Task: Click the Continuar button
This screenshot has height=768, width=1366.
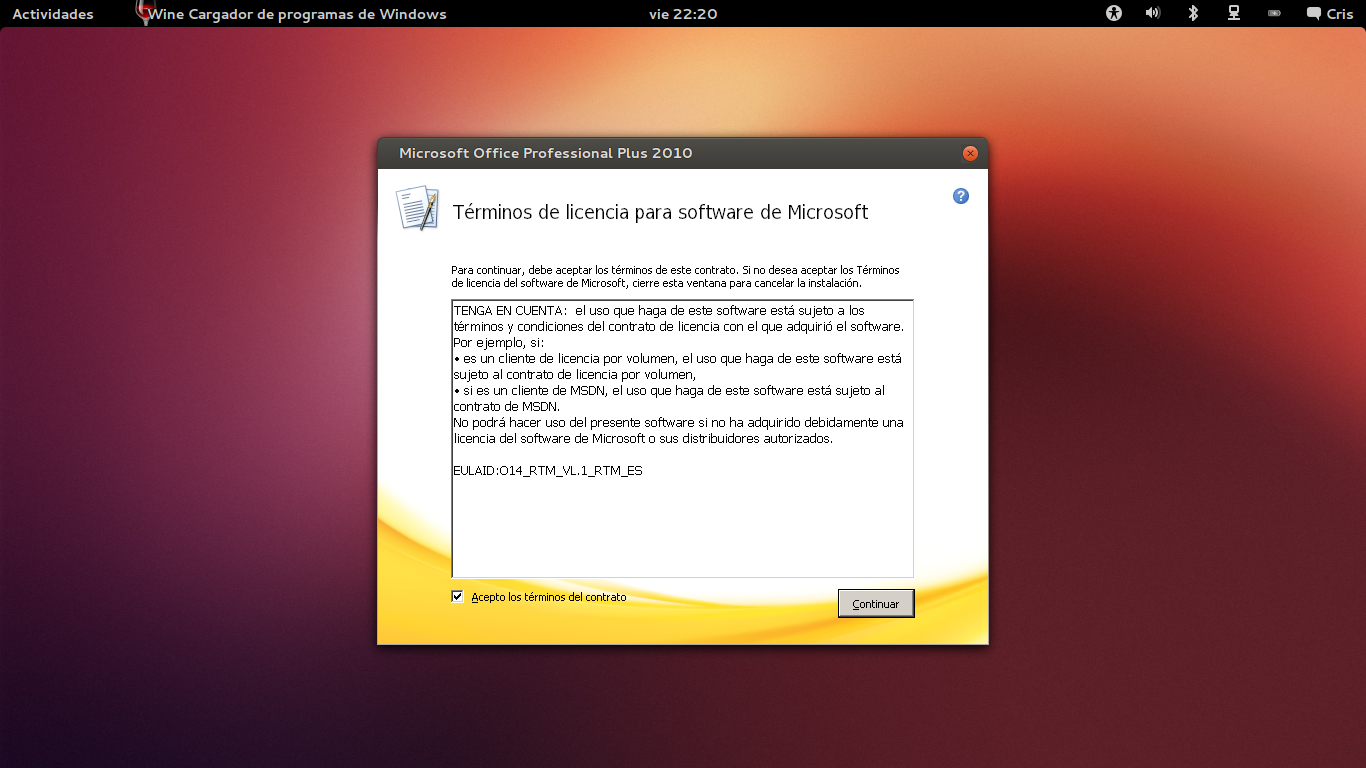Action: pyautogui.click(x=876, y=604)
